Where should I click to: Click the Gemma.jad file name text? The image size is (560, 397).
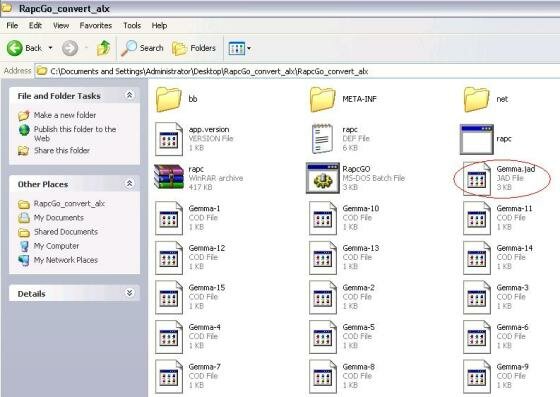(x=516, y=169)
